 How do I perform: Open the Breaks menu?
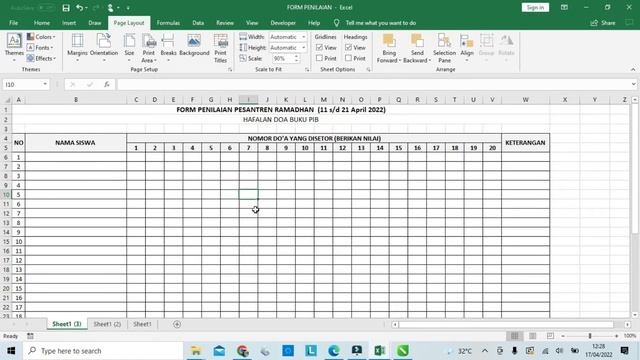[x=168, y=48]
